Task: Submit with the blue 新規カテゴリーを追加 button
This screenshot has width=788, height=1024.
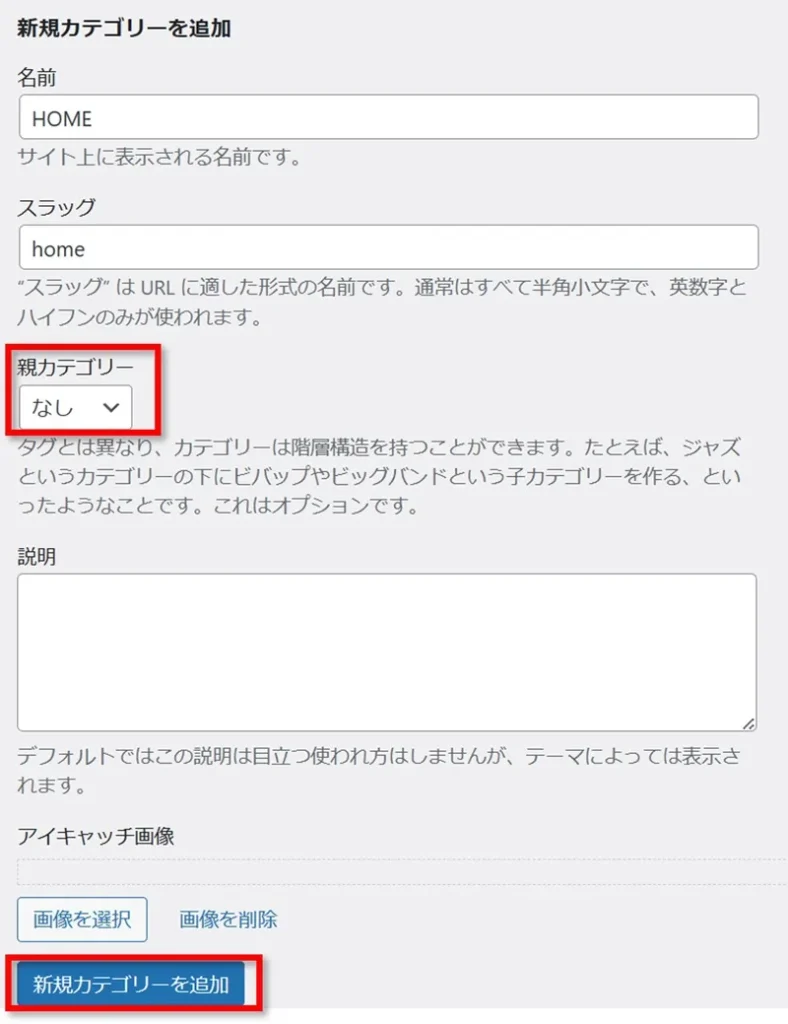Action: pyautogui.click(x=131, y=984)
